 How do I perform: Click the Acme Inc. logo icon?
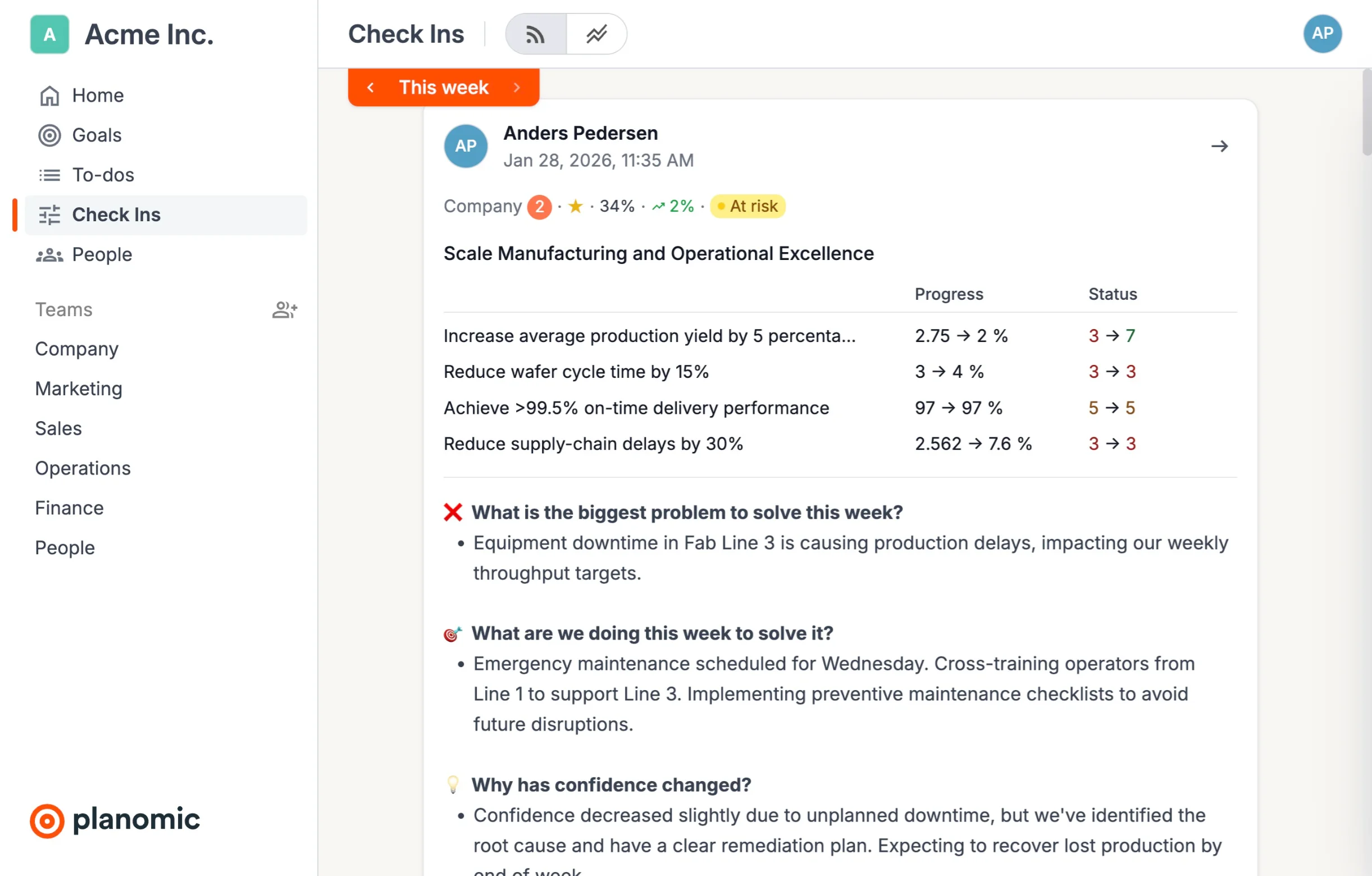point(49,34)
